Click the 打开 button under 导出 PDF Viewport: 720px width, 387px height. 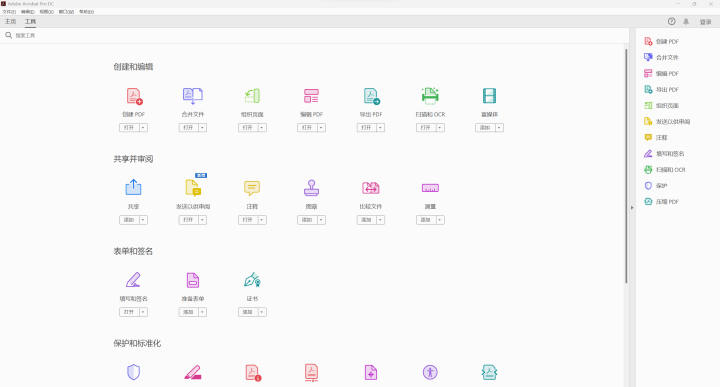click(366, 128)
